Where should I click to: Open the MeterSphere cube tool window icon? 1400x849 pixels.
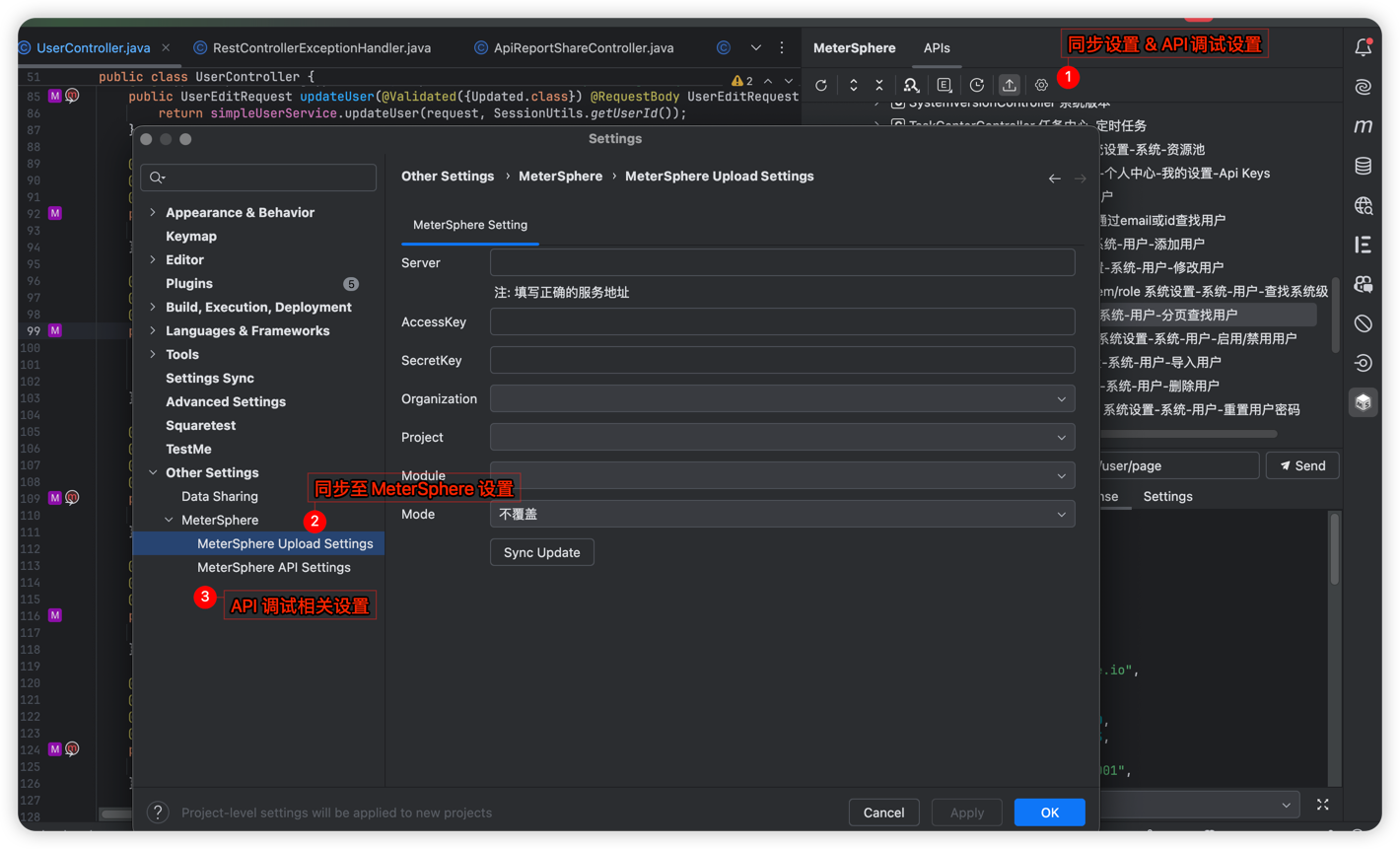pos(1364,402)
